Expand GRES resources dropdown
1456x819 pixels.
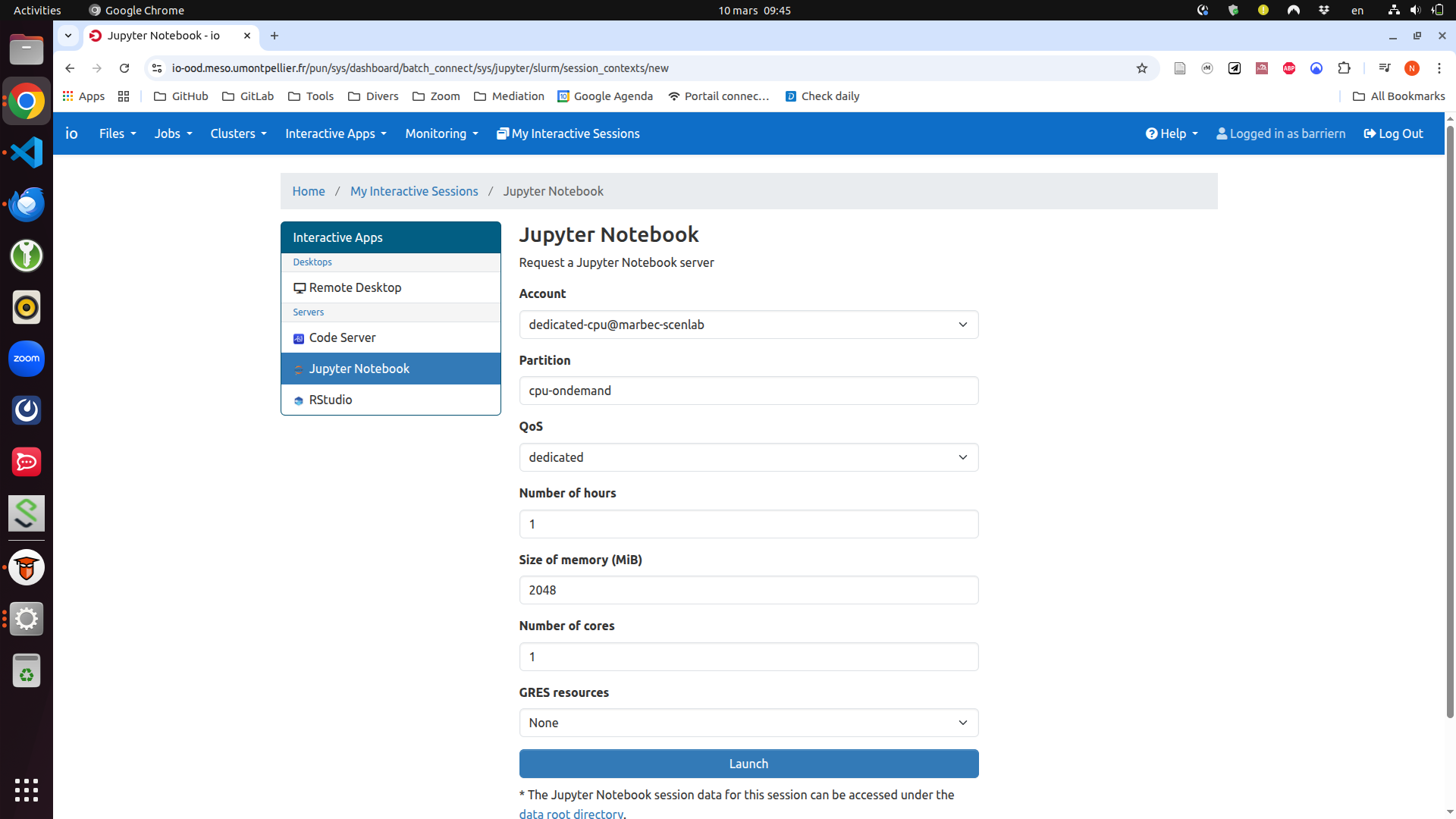coord(748,723)
